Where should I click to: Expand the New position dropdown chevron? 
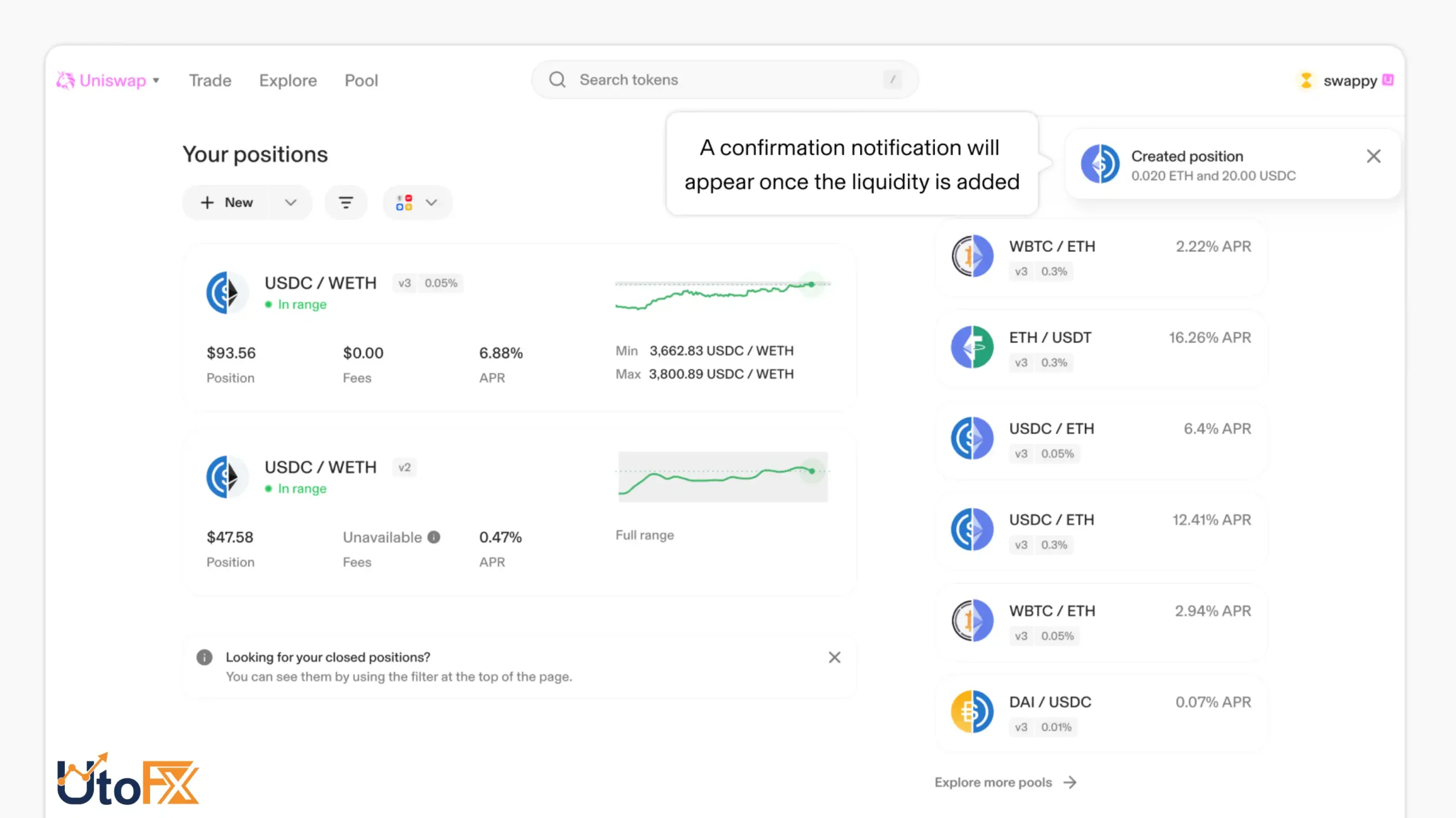pyautogui.click(x=291, y=202)
